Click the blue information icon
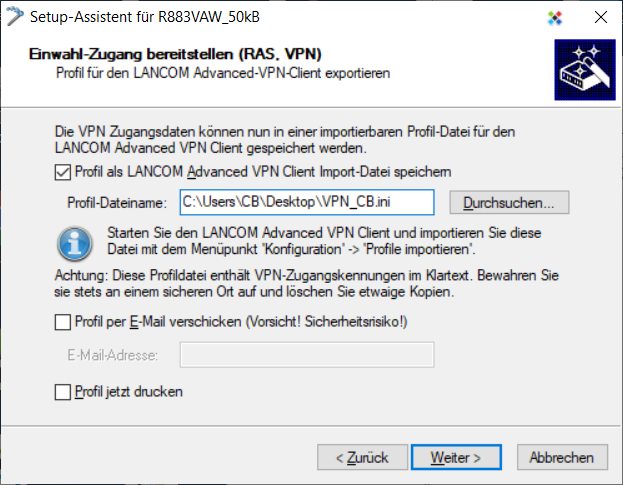 tap(75, 243)
